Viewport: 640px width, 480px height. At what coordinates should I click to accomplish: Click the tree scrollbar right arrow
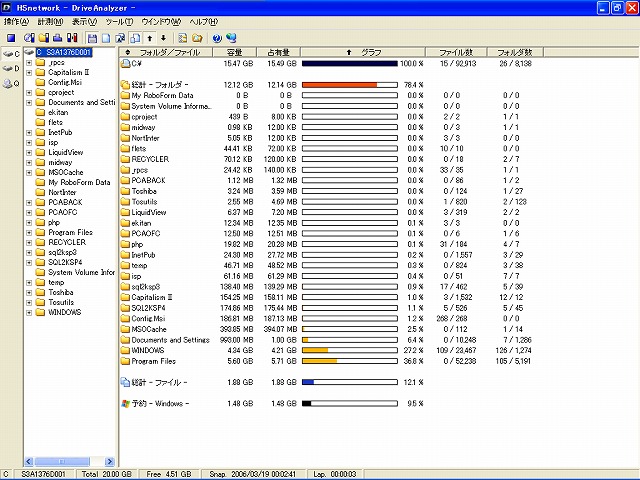(109, 462)
